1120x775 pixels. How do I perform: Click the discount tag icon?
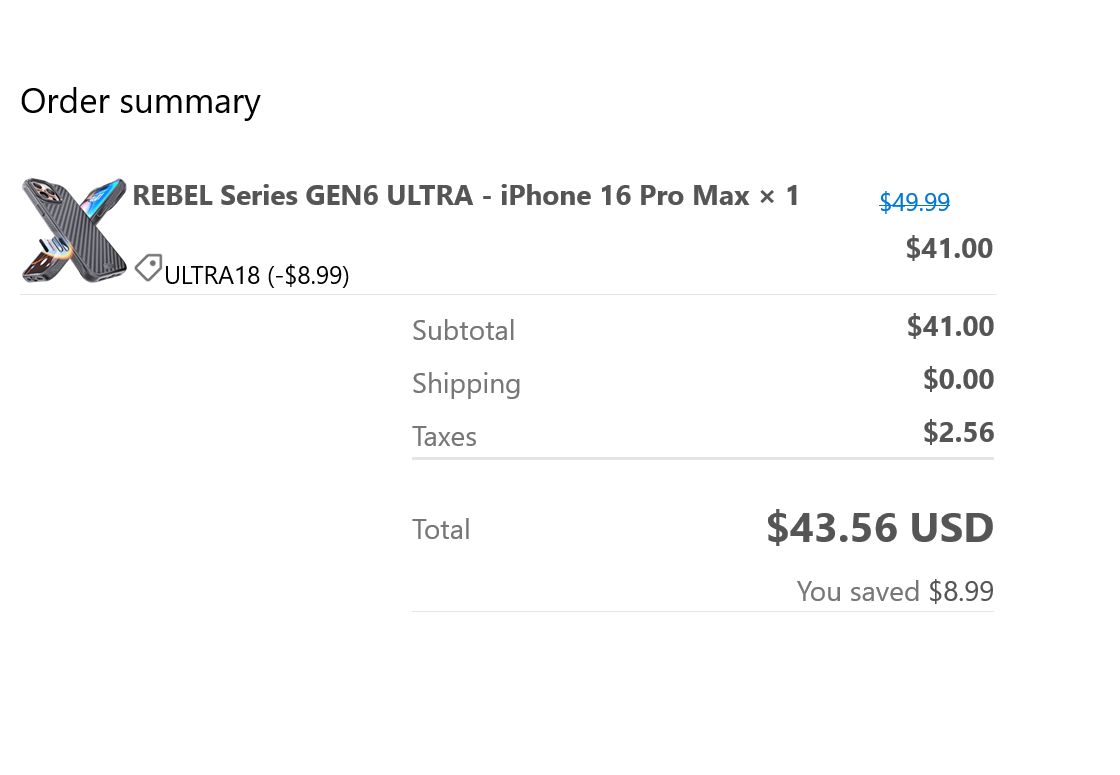(148, 267)
